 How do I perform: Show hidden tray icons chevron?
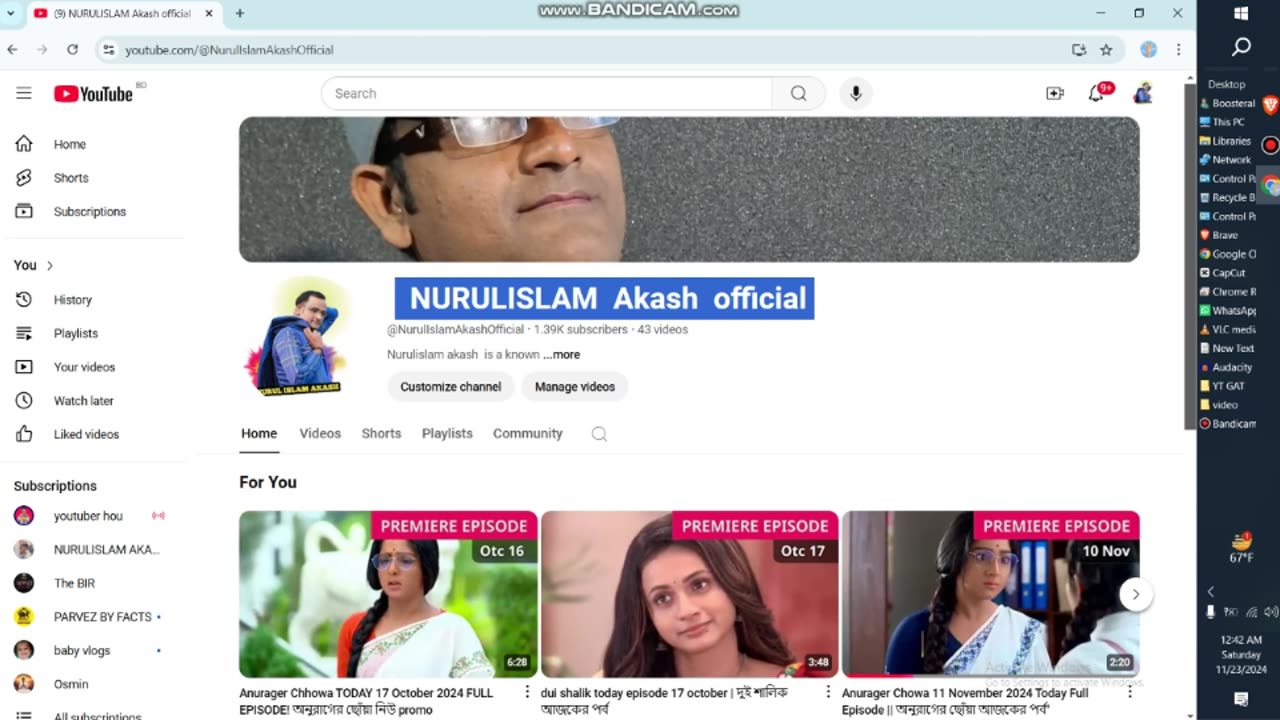(x=1210, y=592)
